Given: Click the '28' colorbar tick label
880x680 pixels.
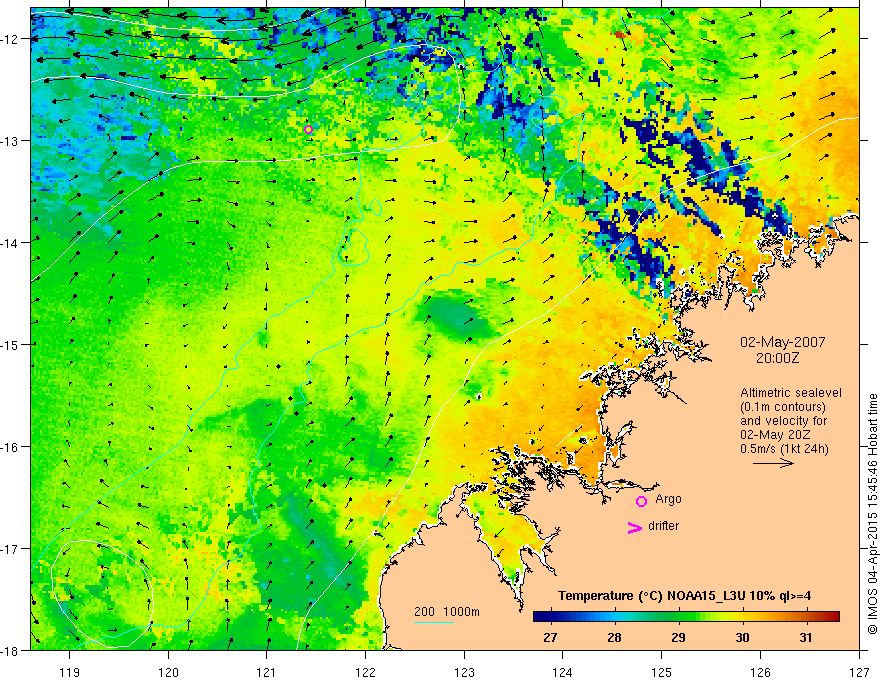Looking at the screenshot, I should coord(615,637).
